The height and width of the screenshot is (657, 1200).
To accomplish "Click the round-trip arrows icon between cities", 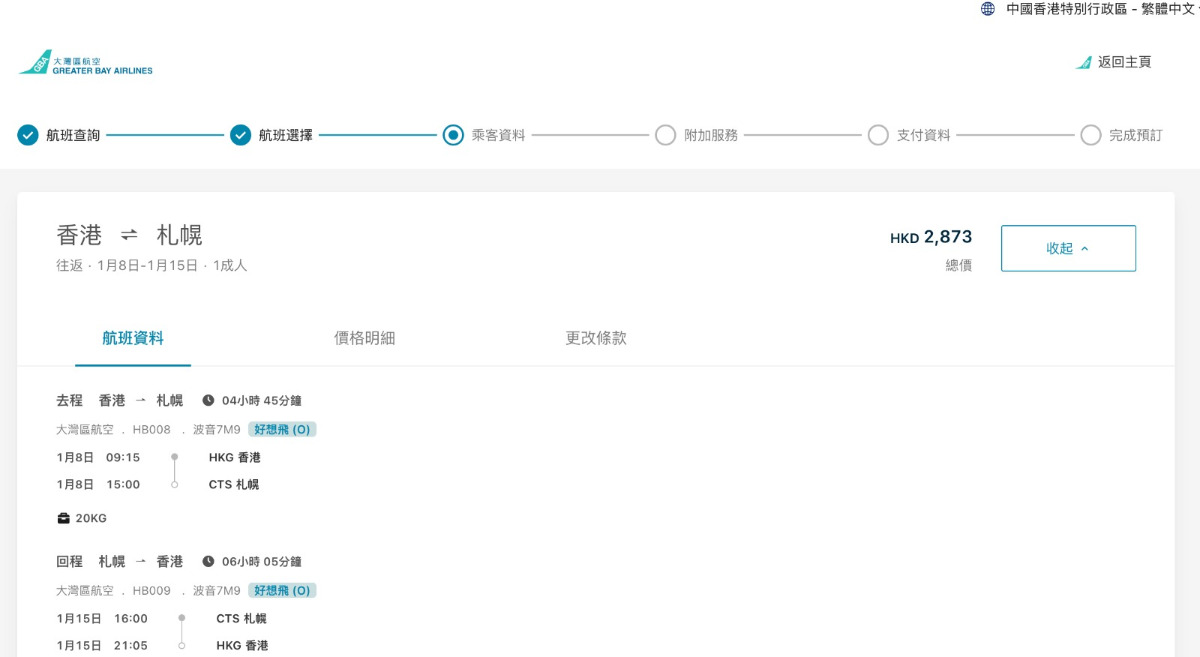I will click(x=129, y=235).
